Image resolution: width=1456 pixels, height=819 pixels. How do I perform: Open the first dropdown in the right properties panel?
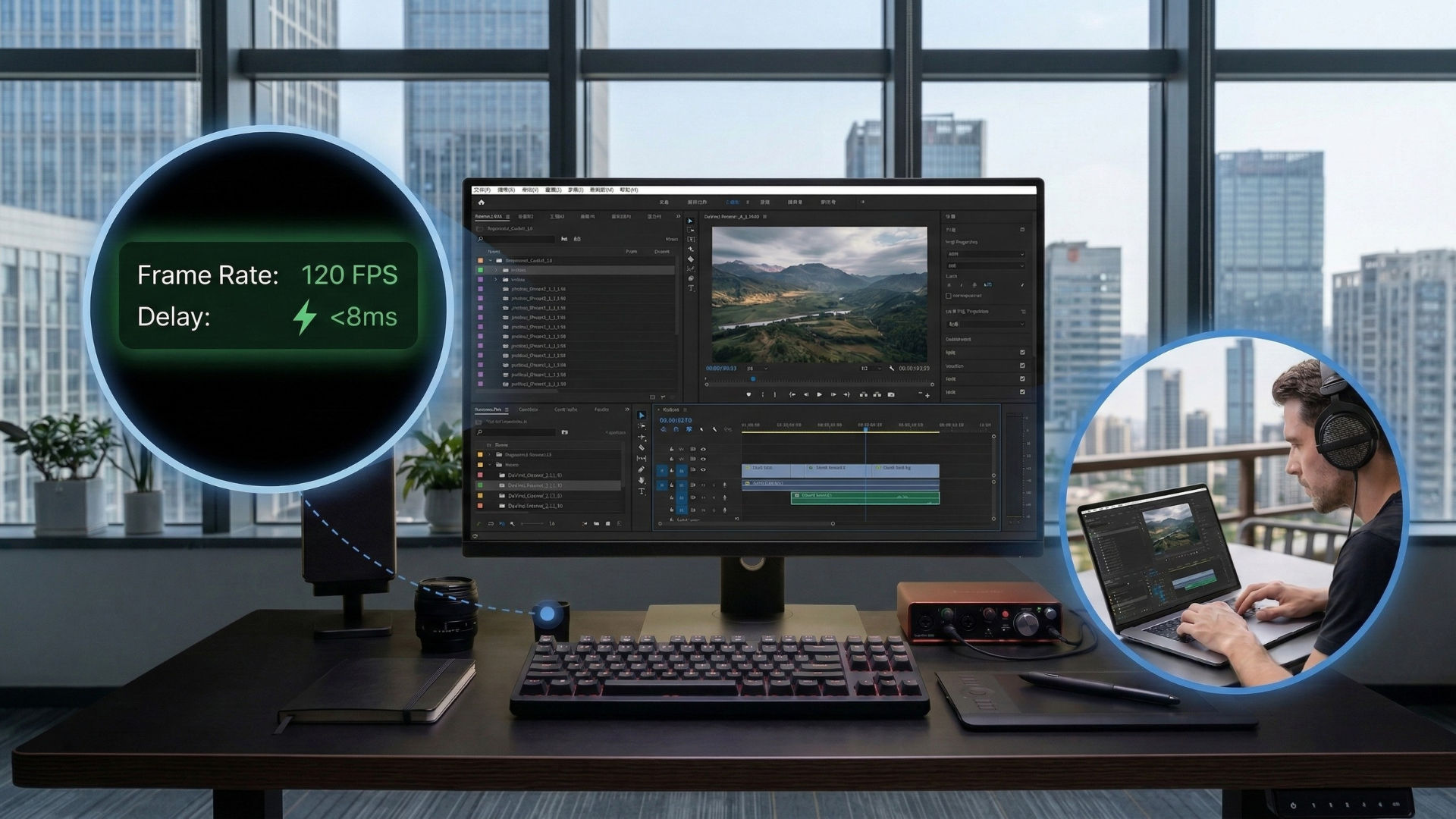click(984, 254)
